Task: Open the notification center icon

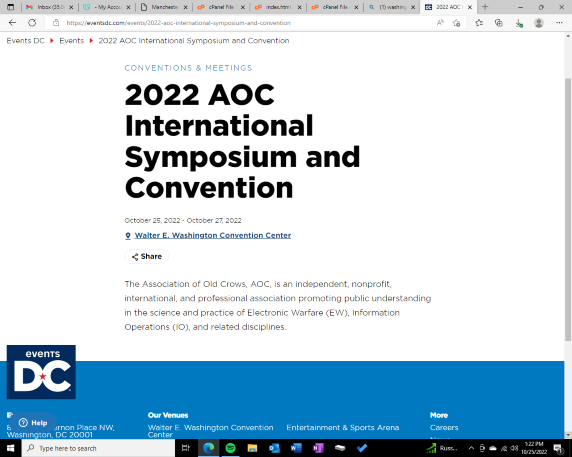Action: pos(559,449)
